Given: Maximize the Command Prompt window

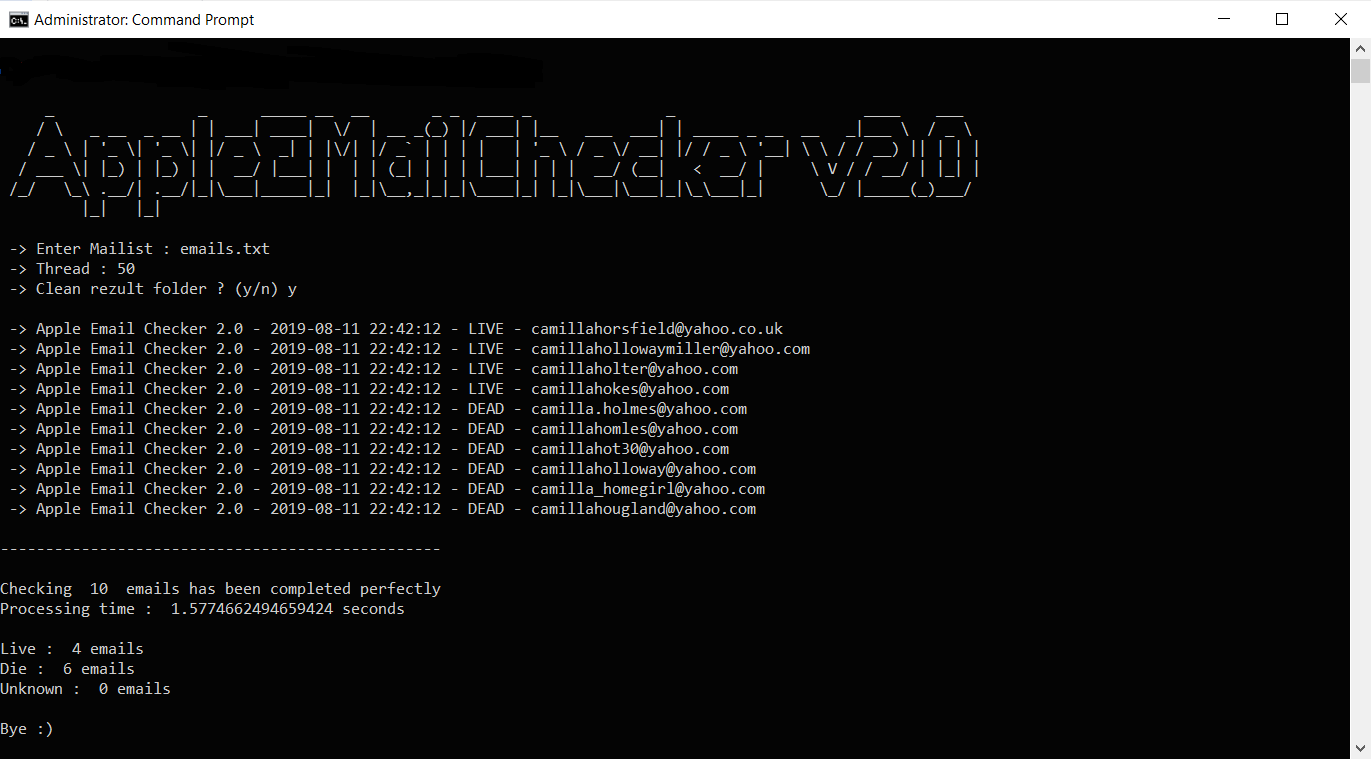Looking at the screenshot, I should tap(1282, 19).
